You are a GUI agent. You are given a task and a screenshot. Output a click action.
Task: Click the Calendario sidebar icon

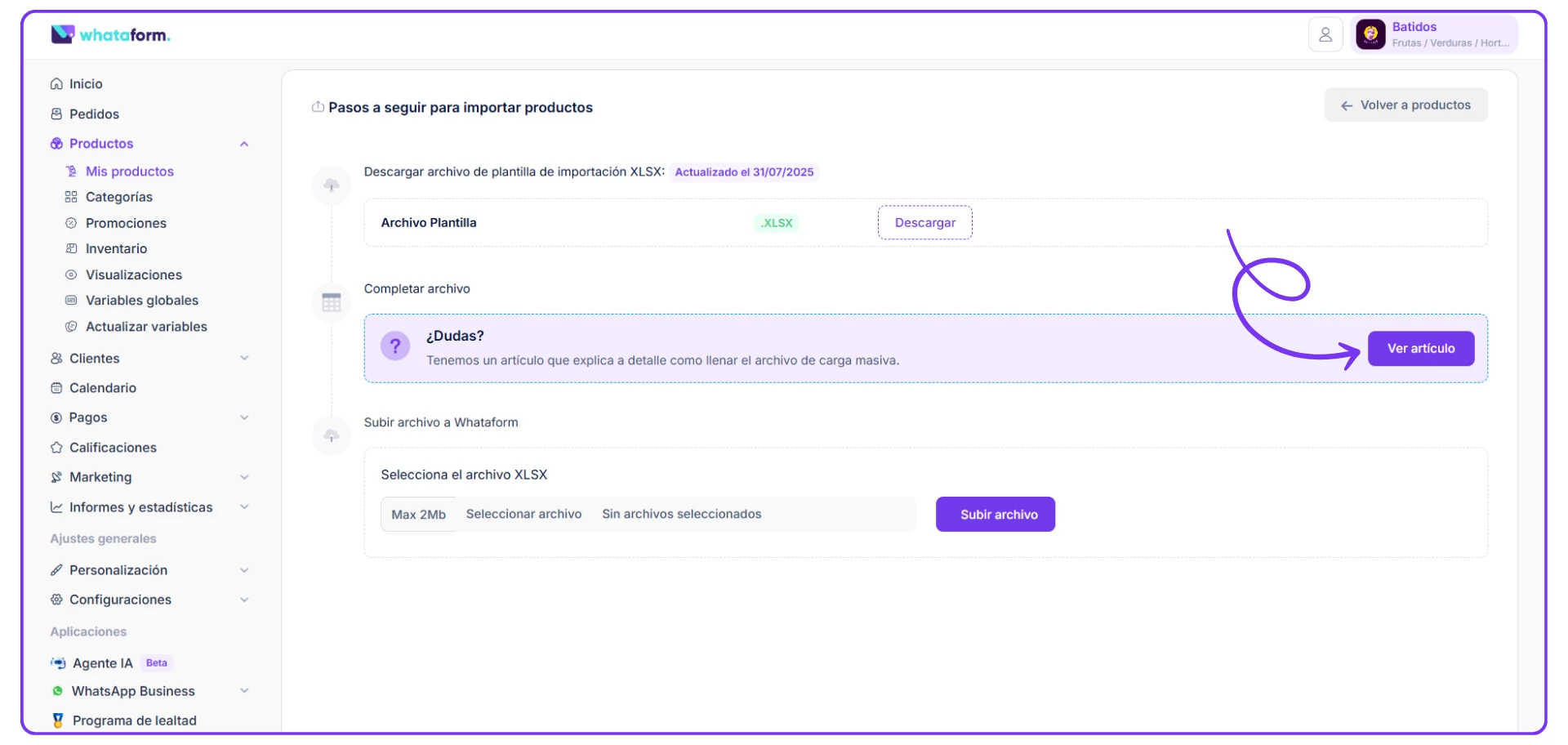point(56,388)
